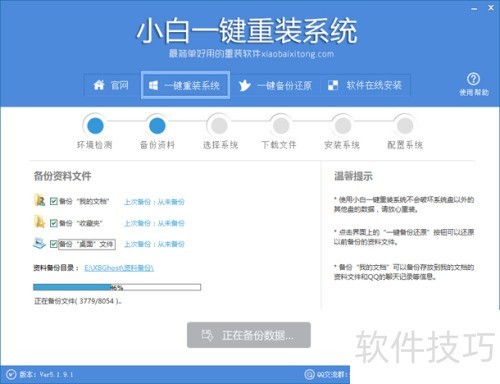Open 使用帮助 question mark icon

coord(473,79)
